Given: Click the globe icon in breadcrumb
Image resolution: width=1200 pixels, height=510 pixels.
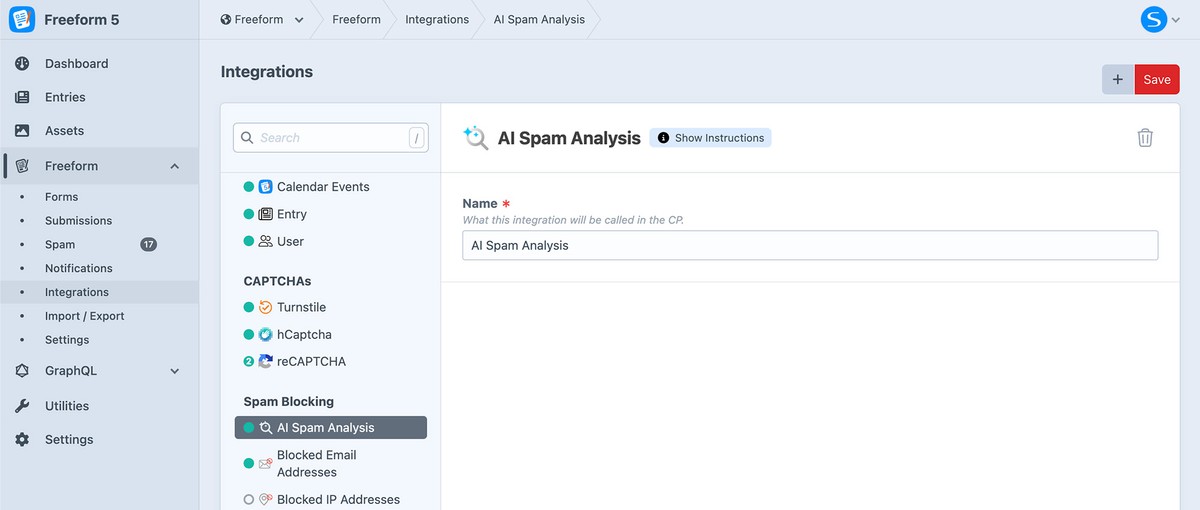Looking at the screenshot, I should click(x=226, y=19).
